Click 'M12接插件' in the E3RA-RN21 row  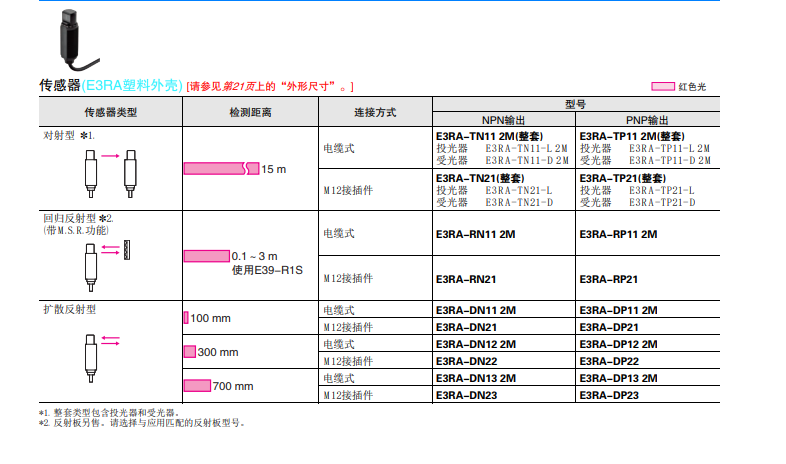click(348, 278)
